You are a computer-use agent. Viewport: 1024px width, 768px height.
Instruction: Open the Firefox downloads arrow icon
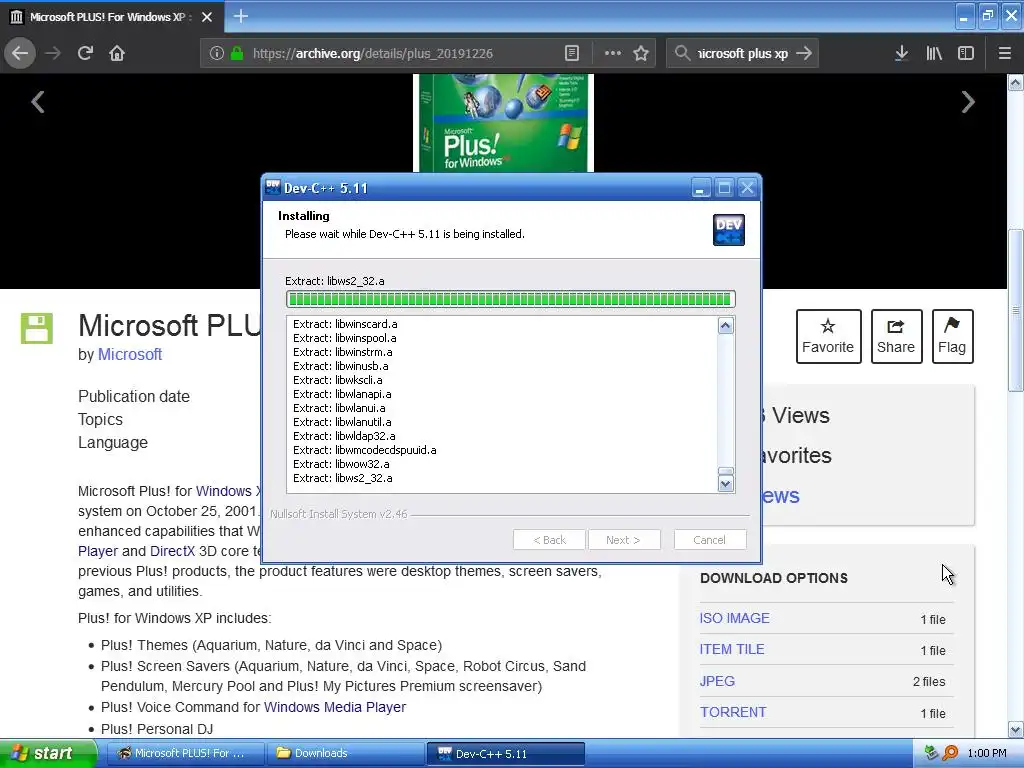[x=901, y=53]
